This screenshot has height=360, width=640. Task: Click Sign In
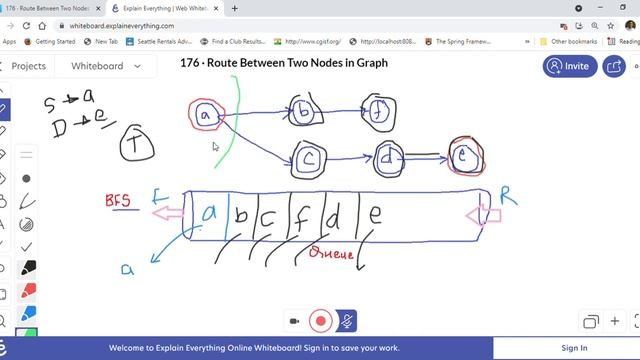pos(574,348)
